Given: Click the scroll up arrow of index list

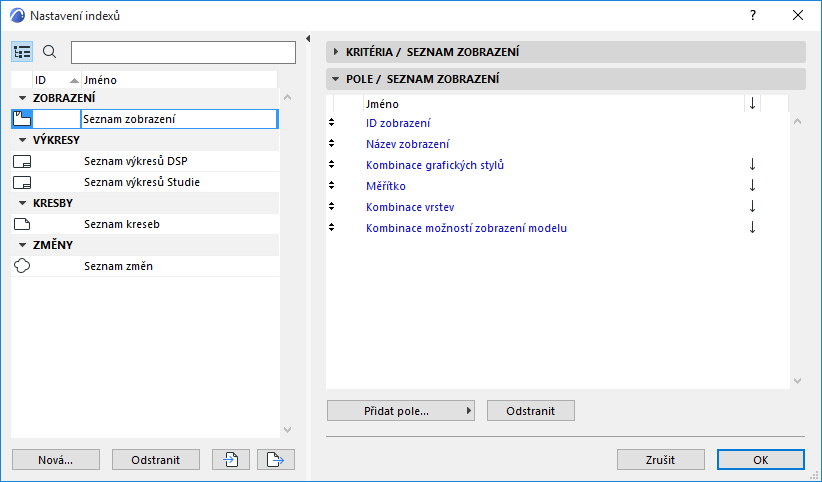Looking at the screenshot, I should 287,97.
